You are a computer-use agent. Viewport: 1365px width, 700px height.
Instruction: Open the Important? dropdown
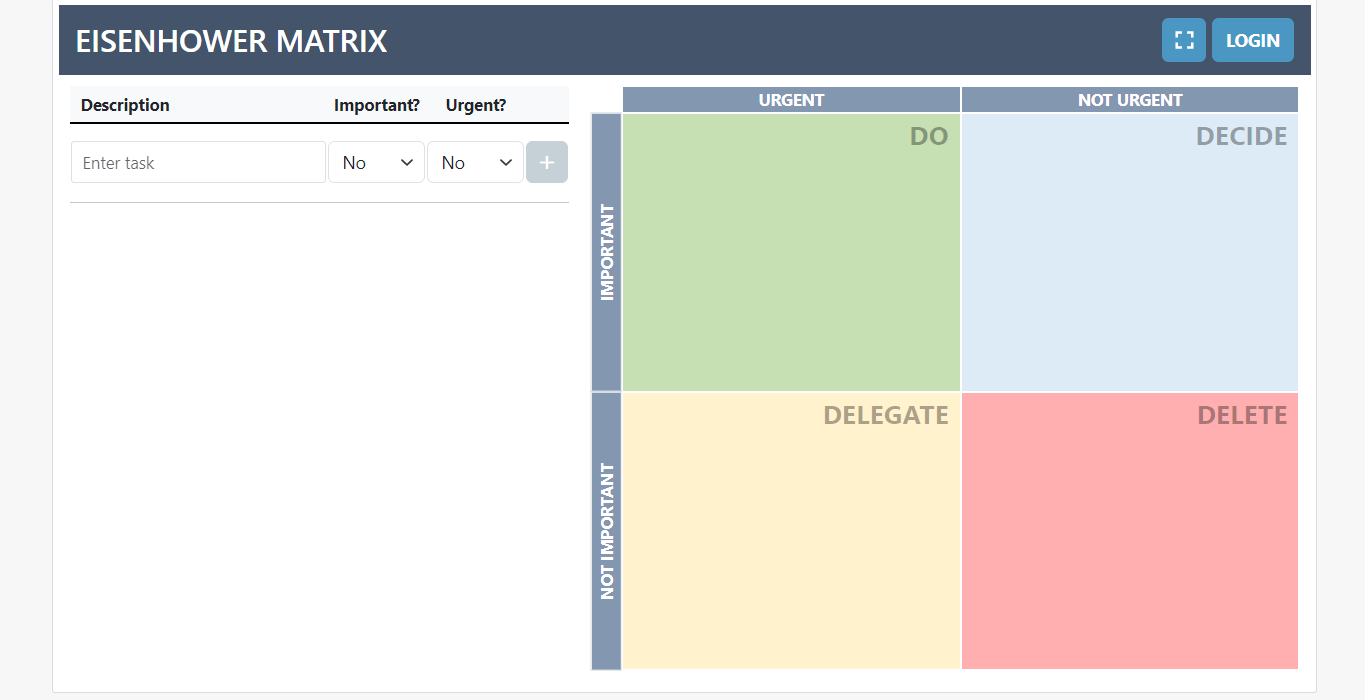[x=376, y=161]
